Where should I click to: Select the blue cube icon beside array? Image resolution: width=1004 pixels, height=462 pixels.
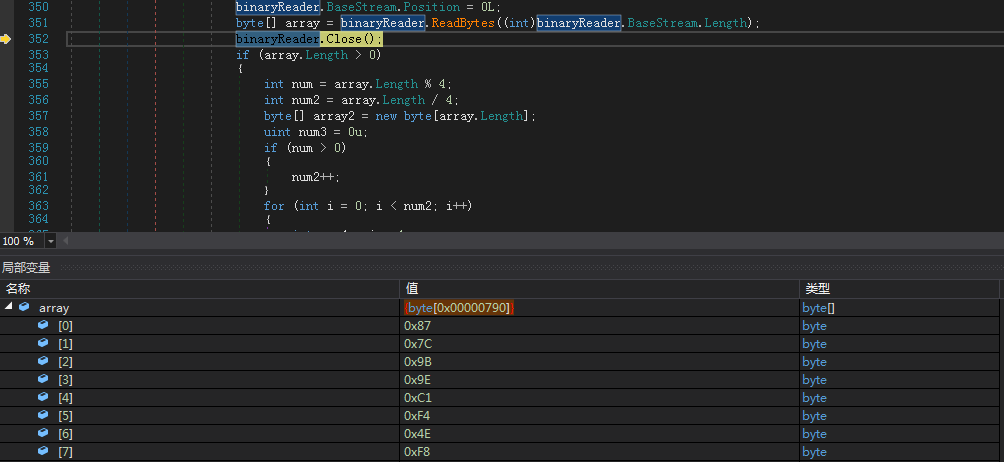24,307
